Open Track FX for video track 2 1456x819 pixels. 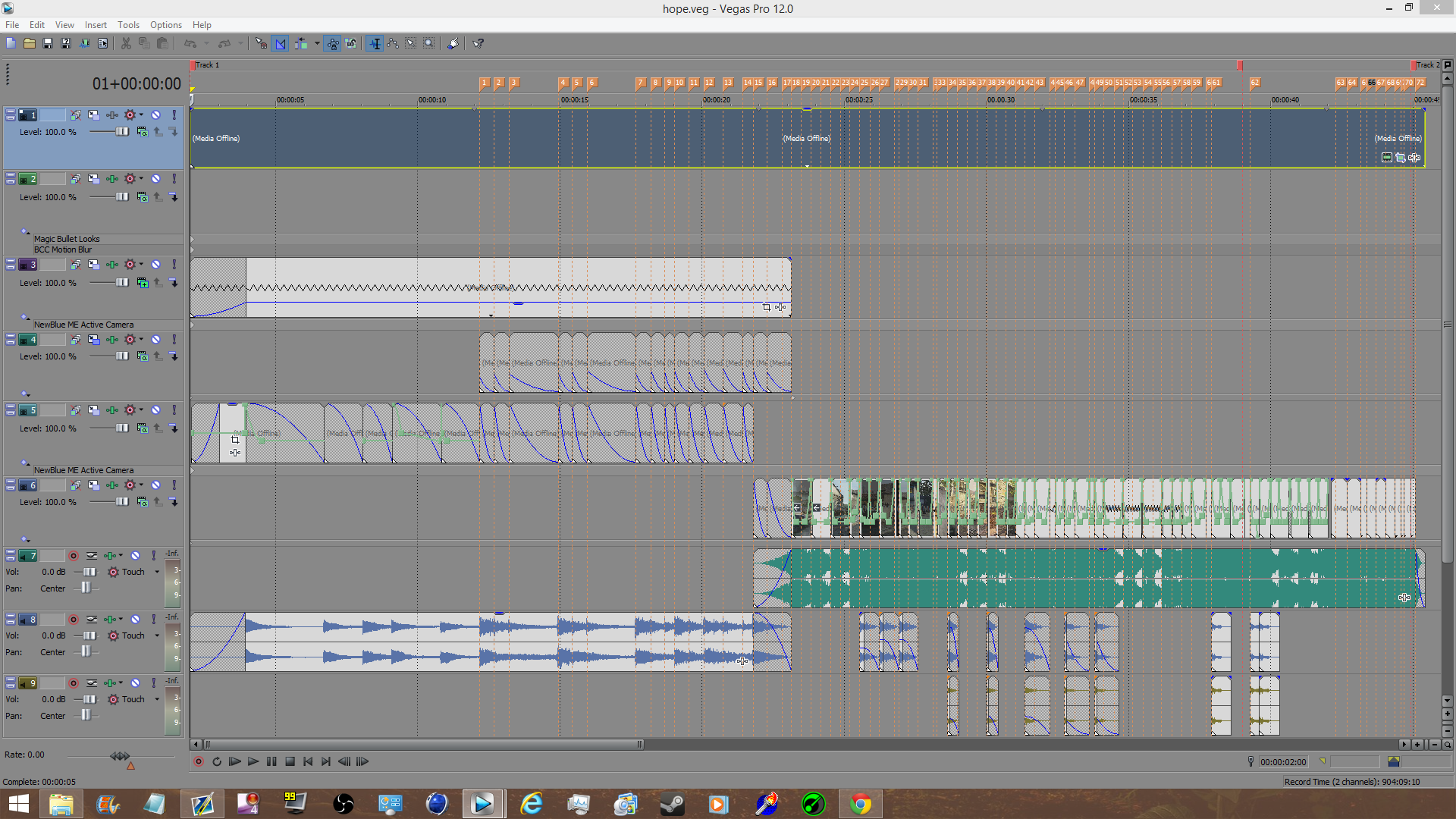click(112, 179)
